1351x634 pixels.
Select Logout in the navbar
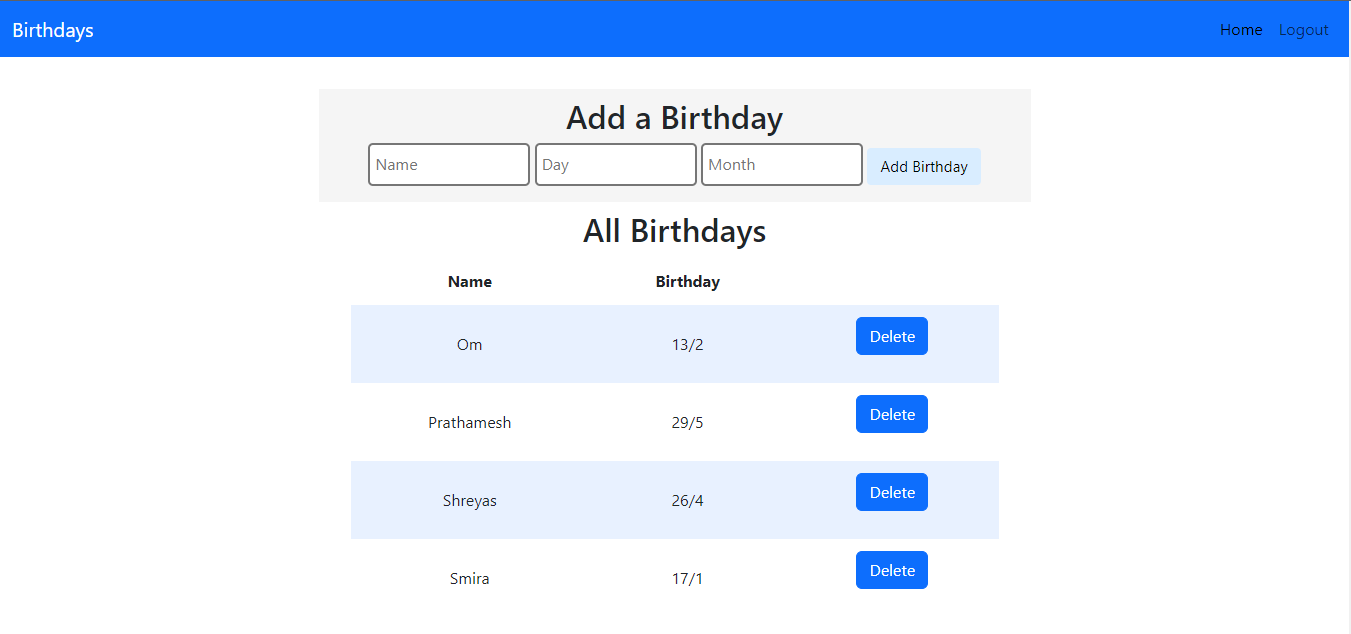(1303, 30)
